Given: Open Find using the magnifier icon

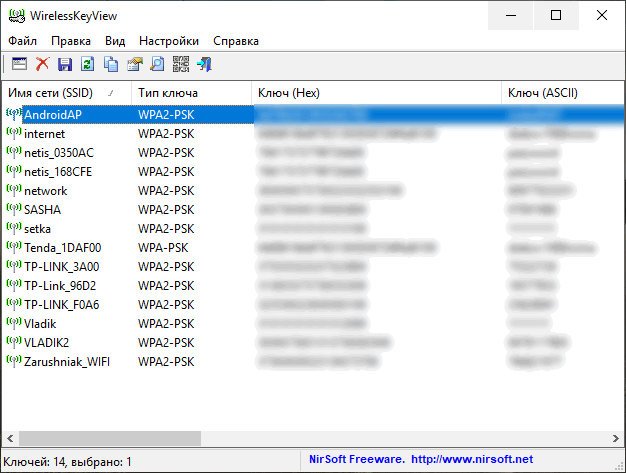Looking at the screenshot, I should [157, 64].
